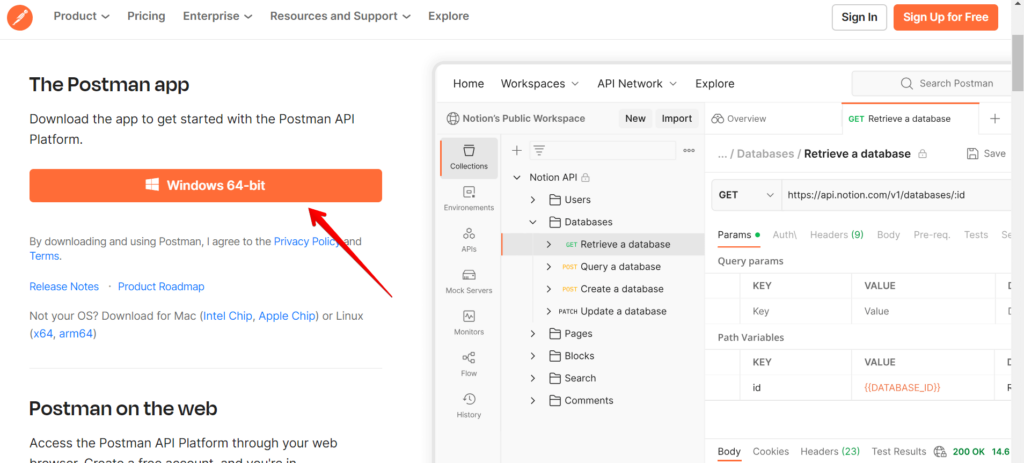
Task: Click the Postman logo icon
Action: (x=20, y=16)
